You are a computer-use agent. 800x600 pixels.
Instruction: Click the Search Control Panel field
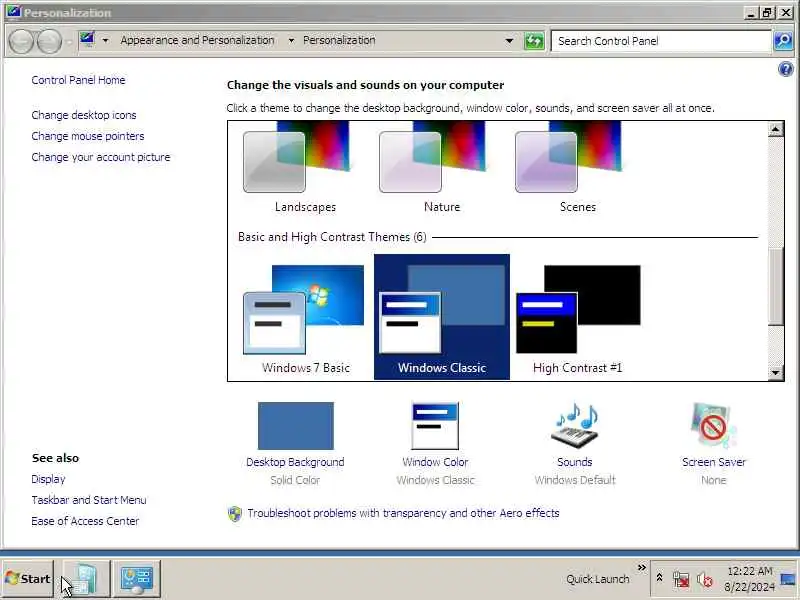(x=661, y=41)
